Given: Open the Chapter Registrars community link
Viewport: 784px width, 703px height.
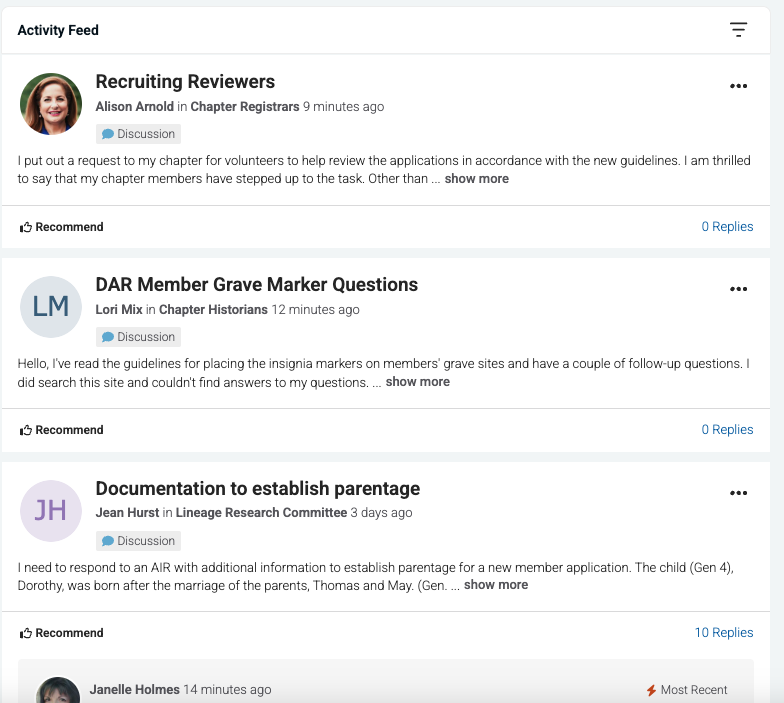Looking at the screenshot, I should [245, 106].
